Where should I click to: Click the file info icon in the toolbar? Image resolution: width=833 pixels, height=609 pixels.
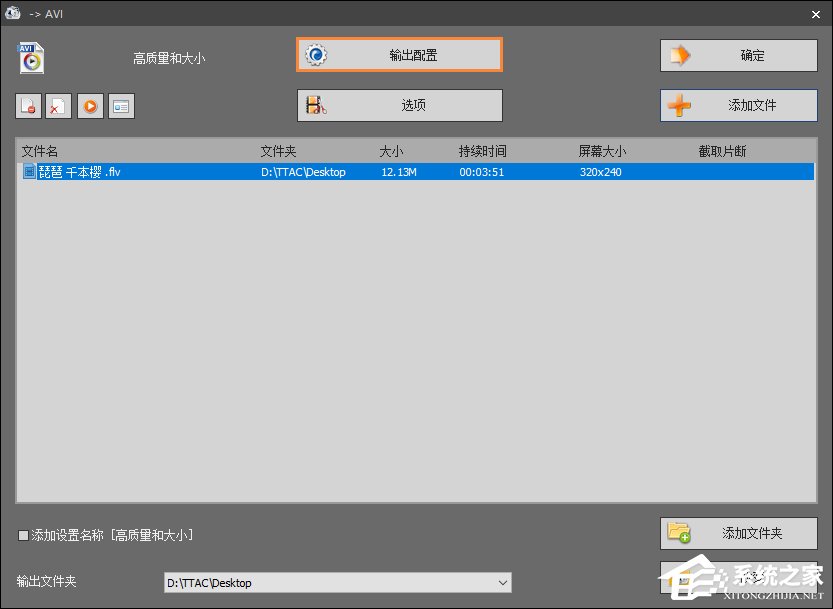pos(121,105)
